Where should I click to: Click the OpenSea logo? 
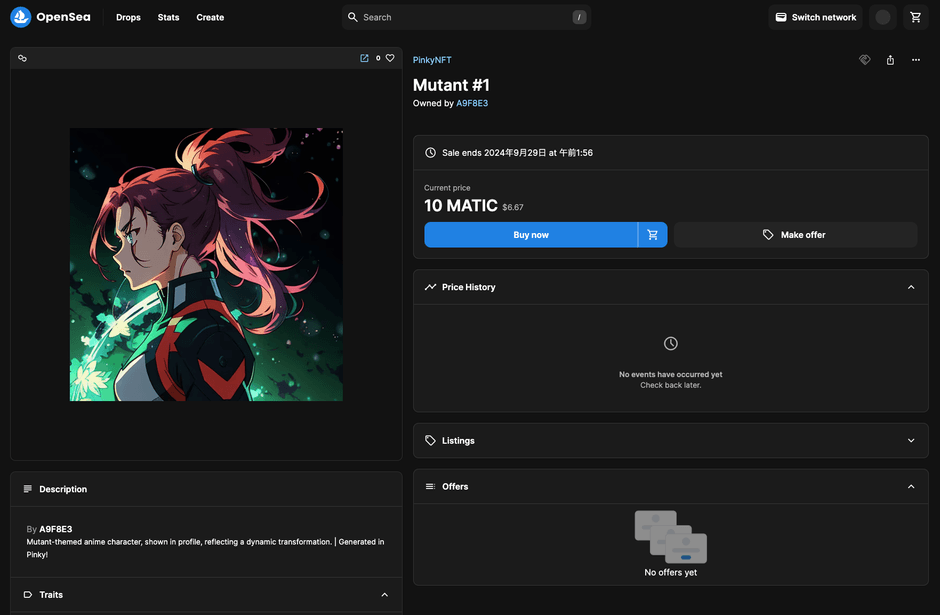(50, 17)
